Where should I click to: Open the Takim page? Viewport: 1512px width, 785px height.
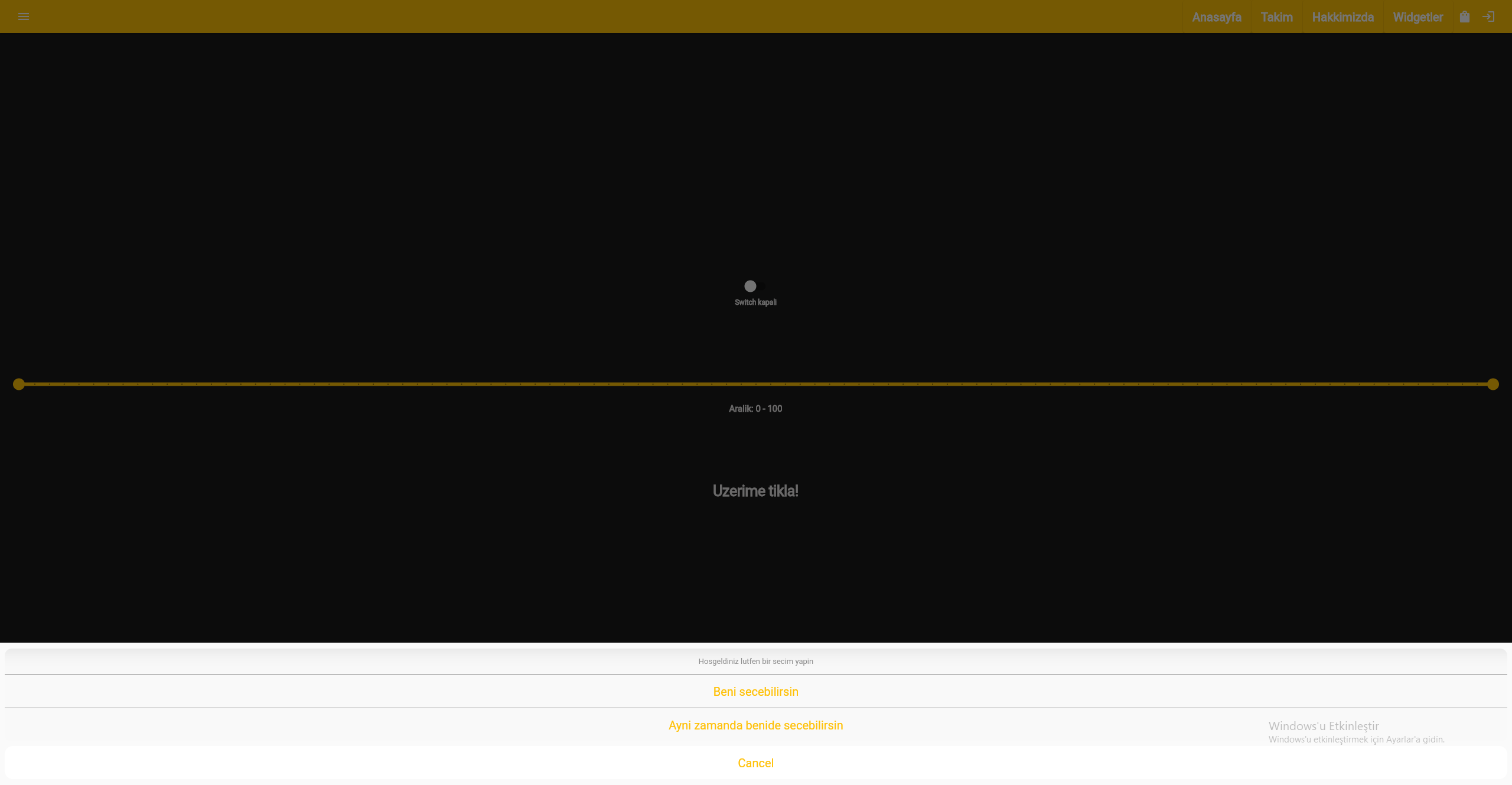tap(1276, 17)
